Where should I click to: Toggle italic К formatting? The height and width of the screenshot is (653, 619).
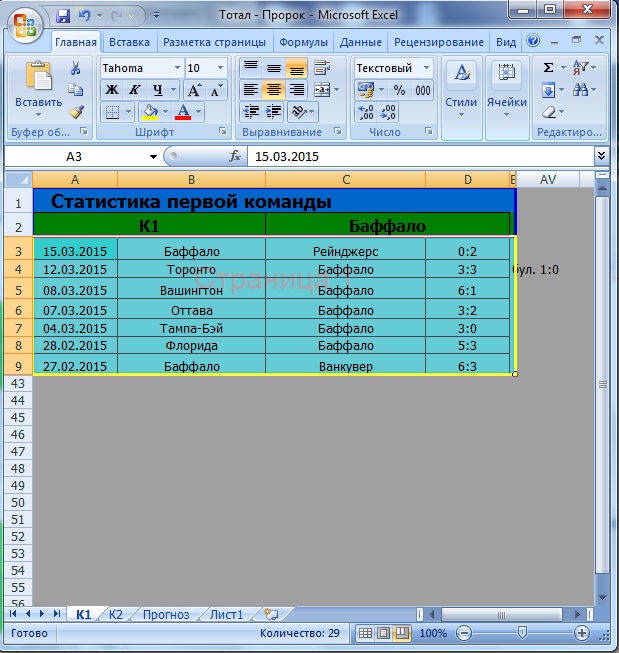point(134,90)
